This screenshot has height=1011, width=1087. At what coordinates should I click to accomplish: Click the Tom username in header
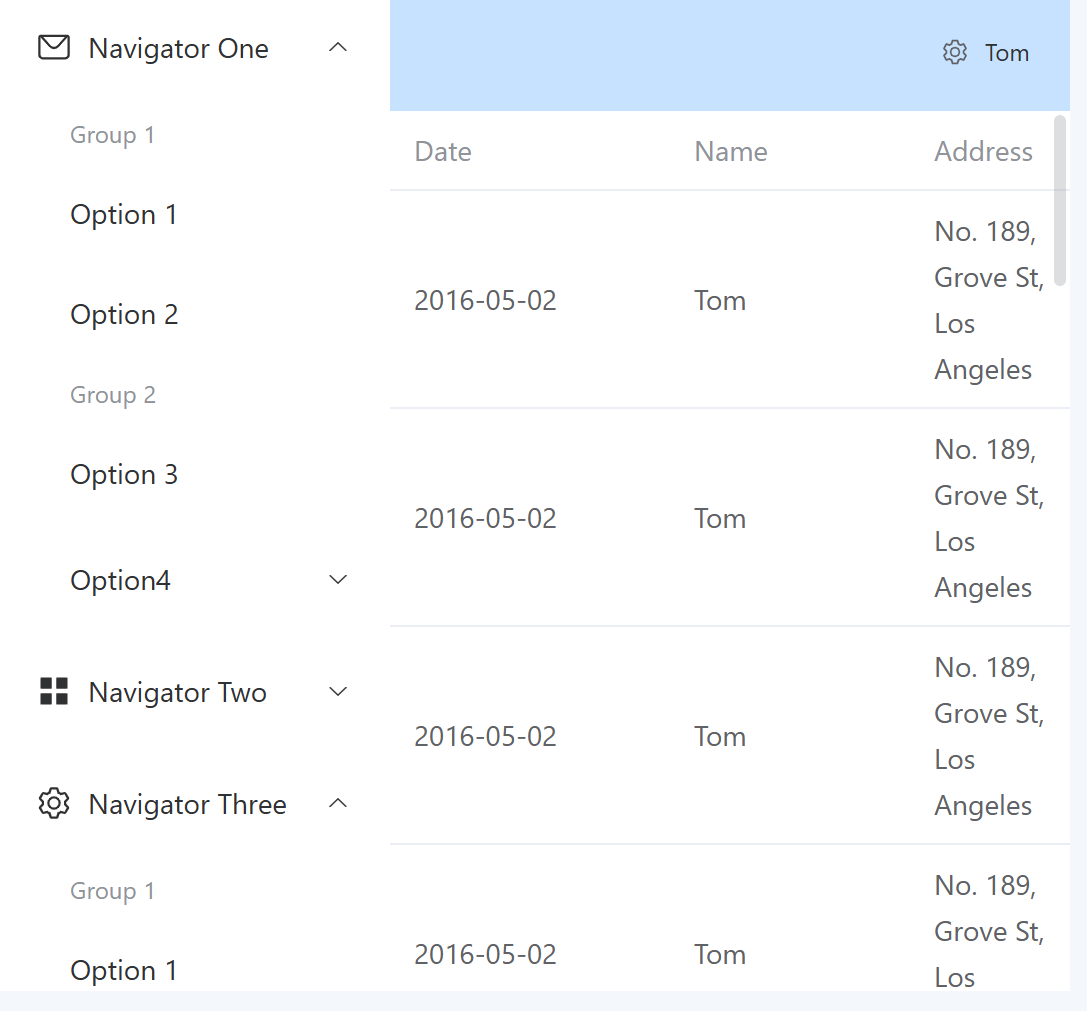click(1007, 53)
